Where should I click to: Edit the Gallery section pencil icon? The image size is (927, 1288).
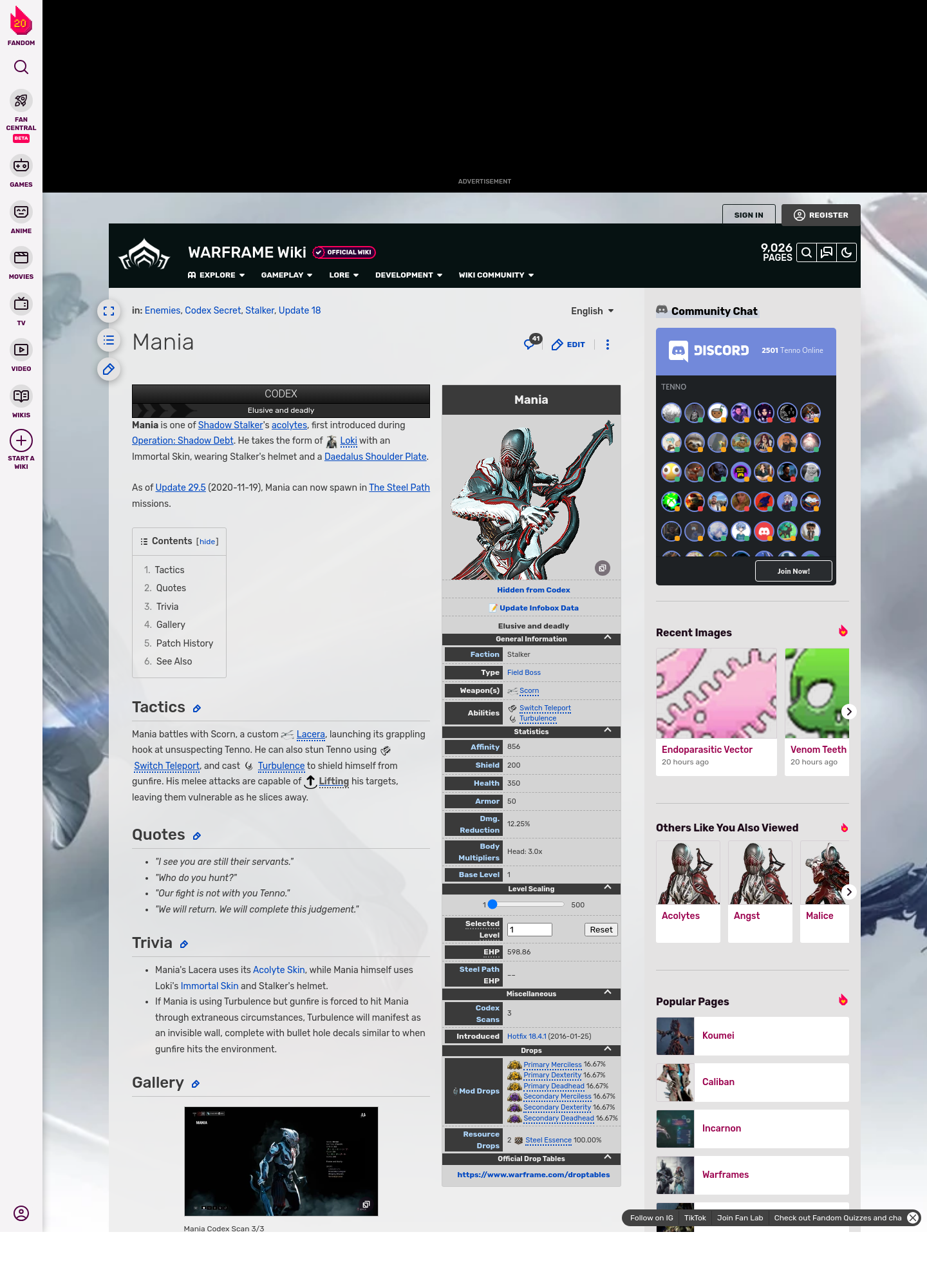pyautogui.click(x=196, y=1084)
